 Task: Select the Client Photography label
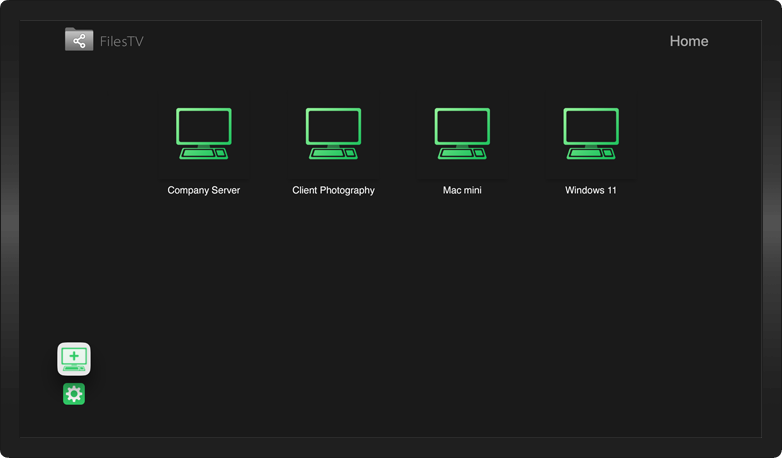(333, 190)
